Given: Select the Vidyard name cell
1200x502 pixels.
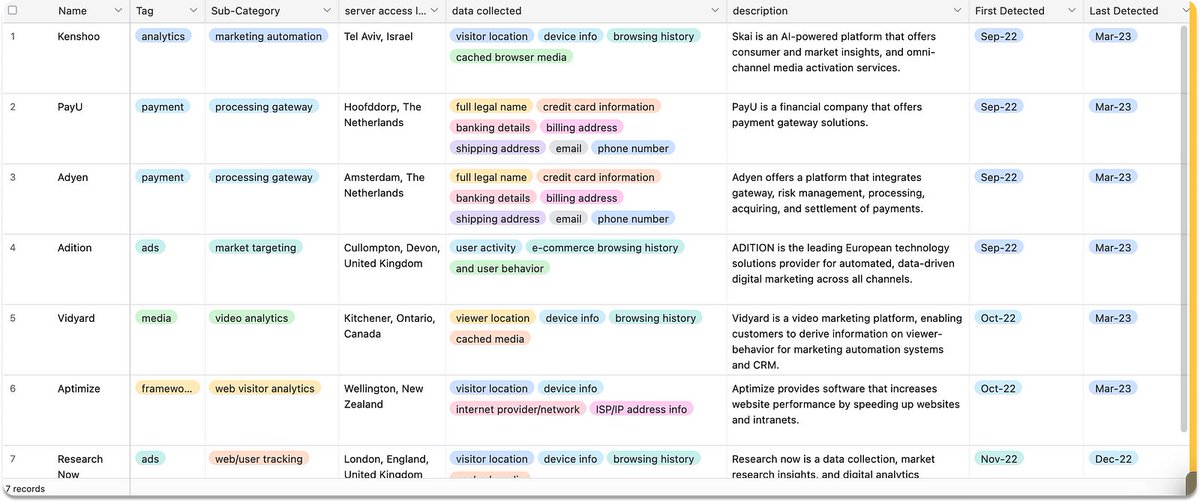Looking at the screenshot, I should 90,340.
